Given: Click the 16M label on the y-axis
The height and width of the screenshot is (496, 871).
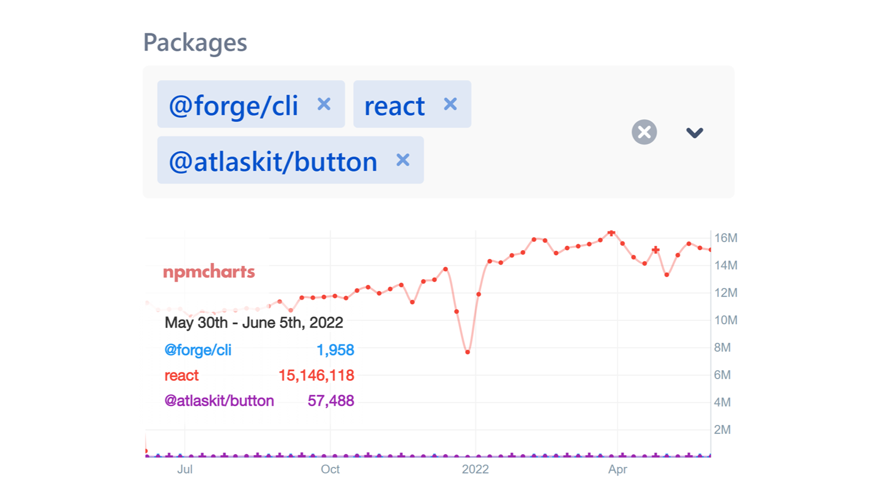Looking at the screenshot, I should click(x=725, y=238).
